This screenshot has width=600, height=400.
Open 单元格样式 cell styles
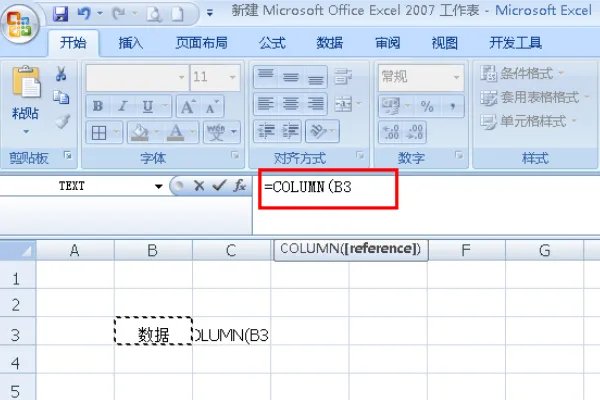528,121
